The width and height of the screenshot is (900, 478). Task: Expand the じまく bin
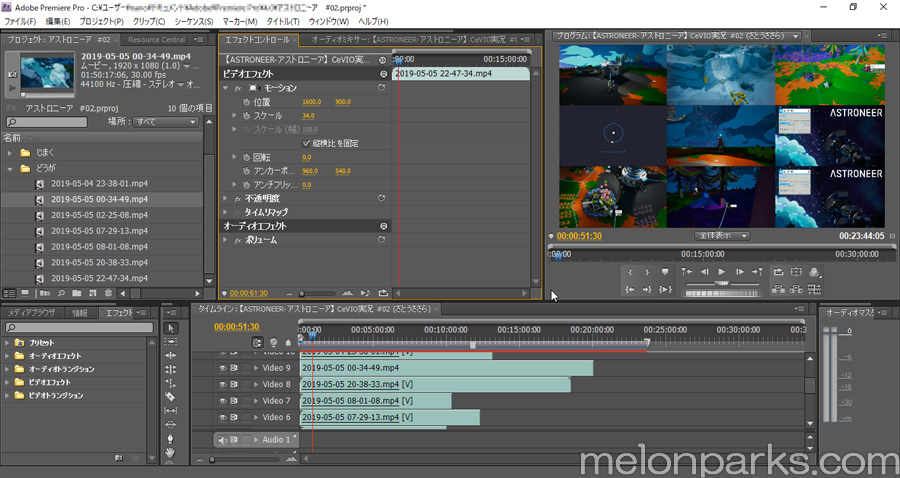pos(10,153)
